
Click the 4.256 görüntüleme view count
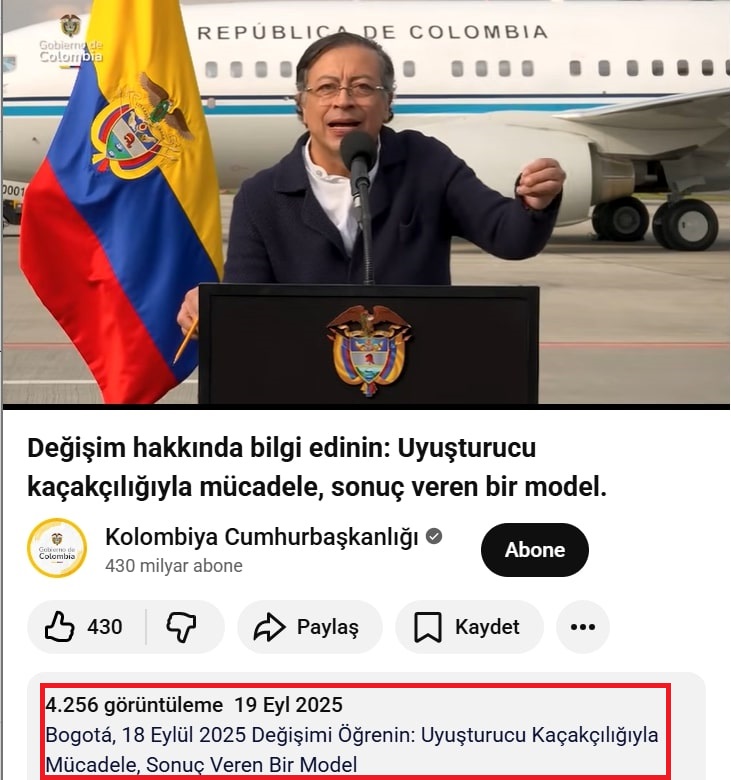(x=134, y=705)
